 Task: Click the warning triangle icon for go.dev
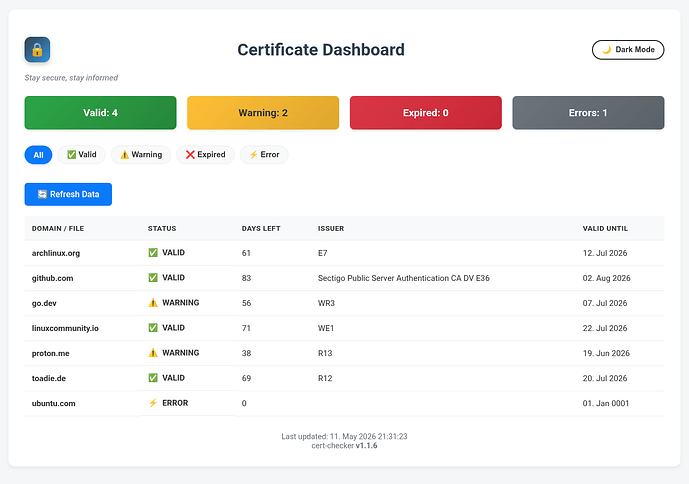point(153,303)
